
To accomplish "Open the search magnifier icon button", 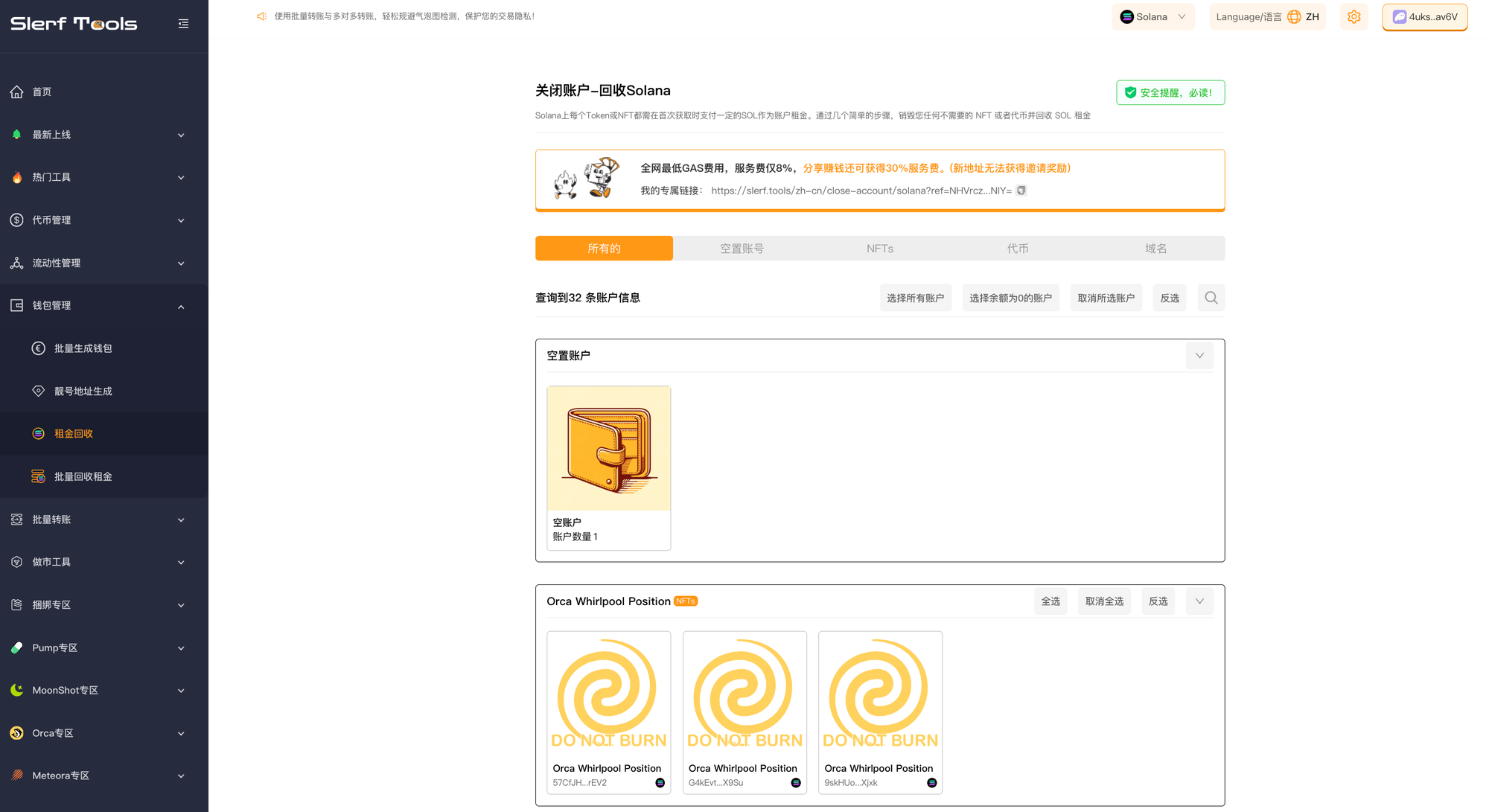I will coord(1211,298).
